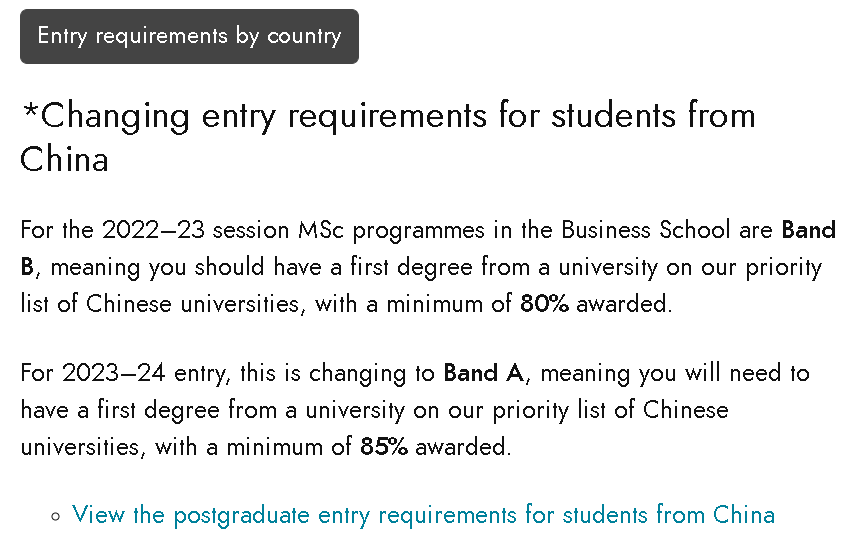Open the postgraduate entry requirements China link

424,515
